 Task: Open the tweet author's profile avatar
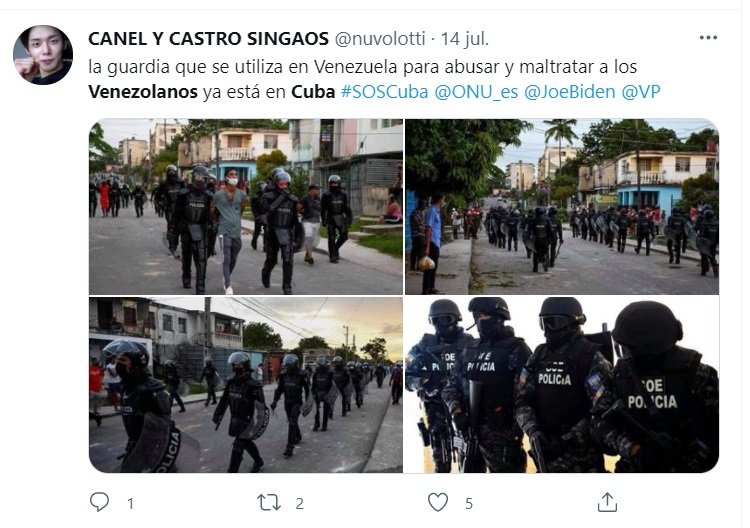[43, 55]
